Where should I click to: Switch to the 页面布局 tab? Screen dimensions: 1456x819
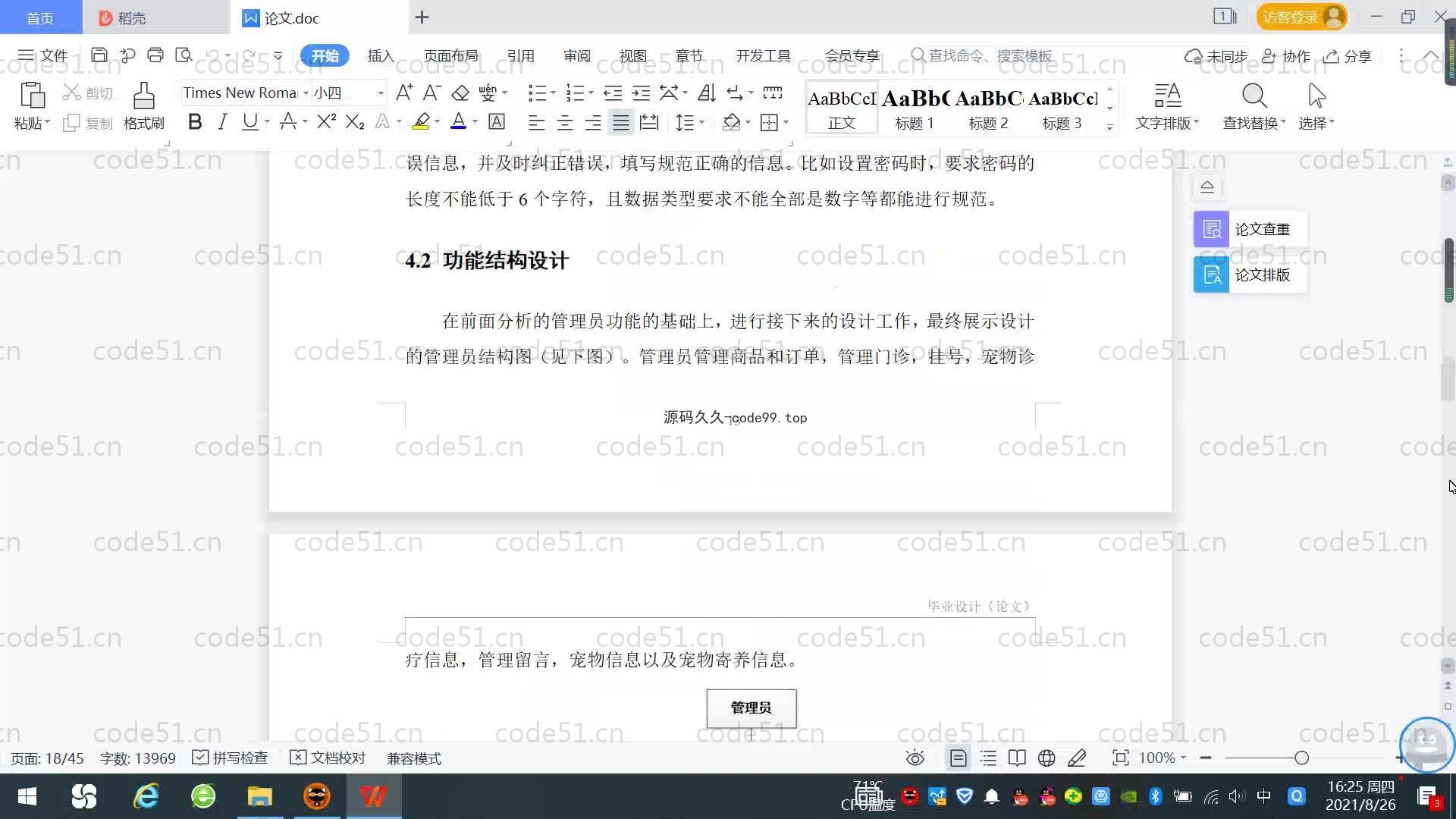[450, 55]
